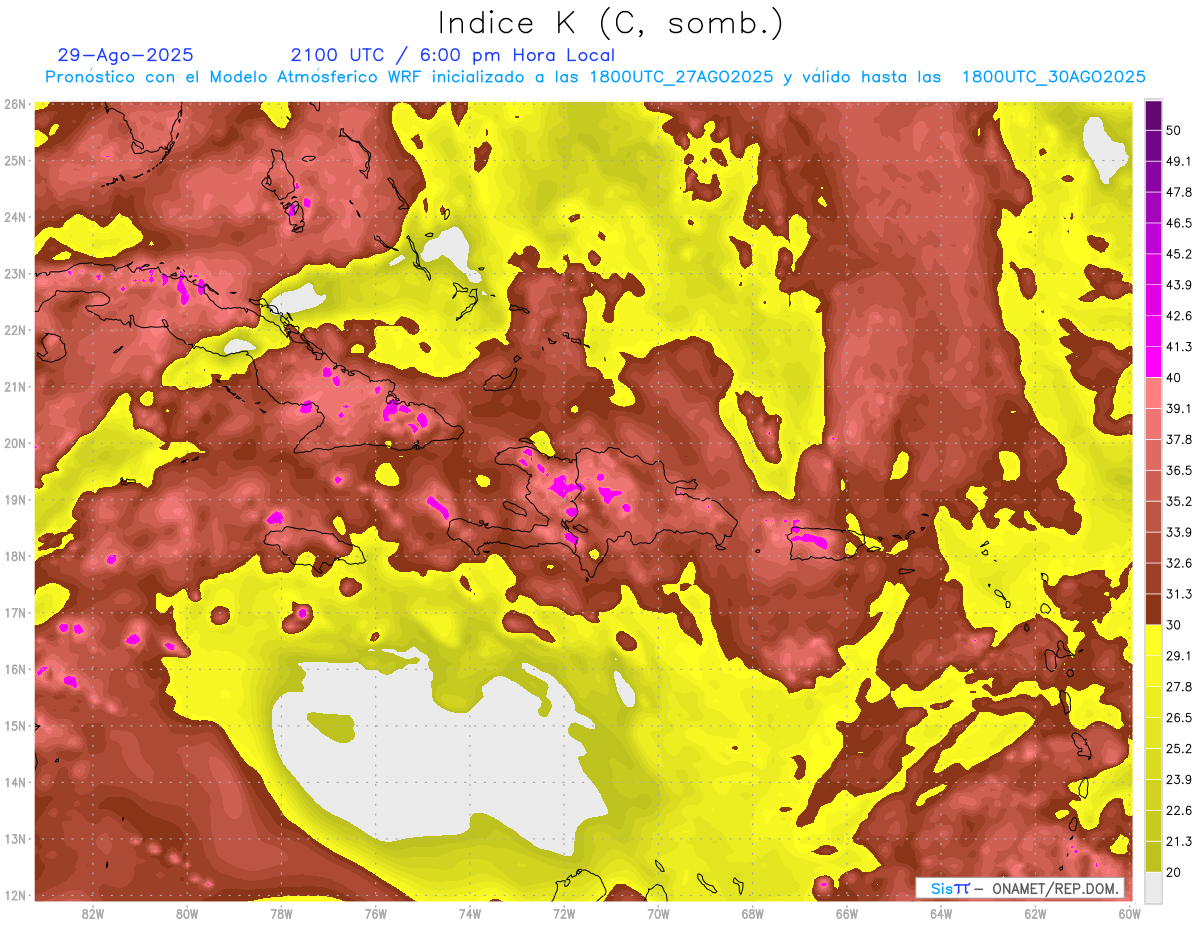Pick the grey color bar segment below 20
Screen dimensions: 1200x927
1153,887
